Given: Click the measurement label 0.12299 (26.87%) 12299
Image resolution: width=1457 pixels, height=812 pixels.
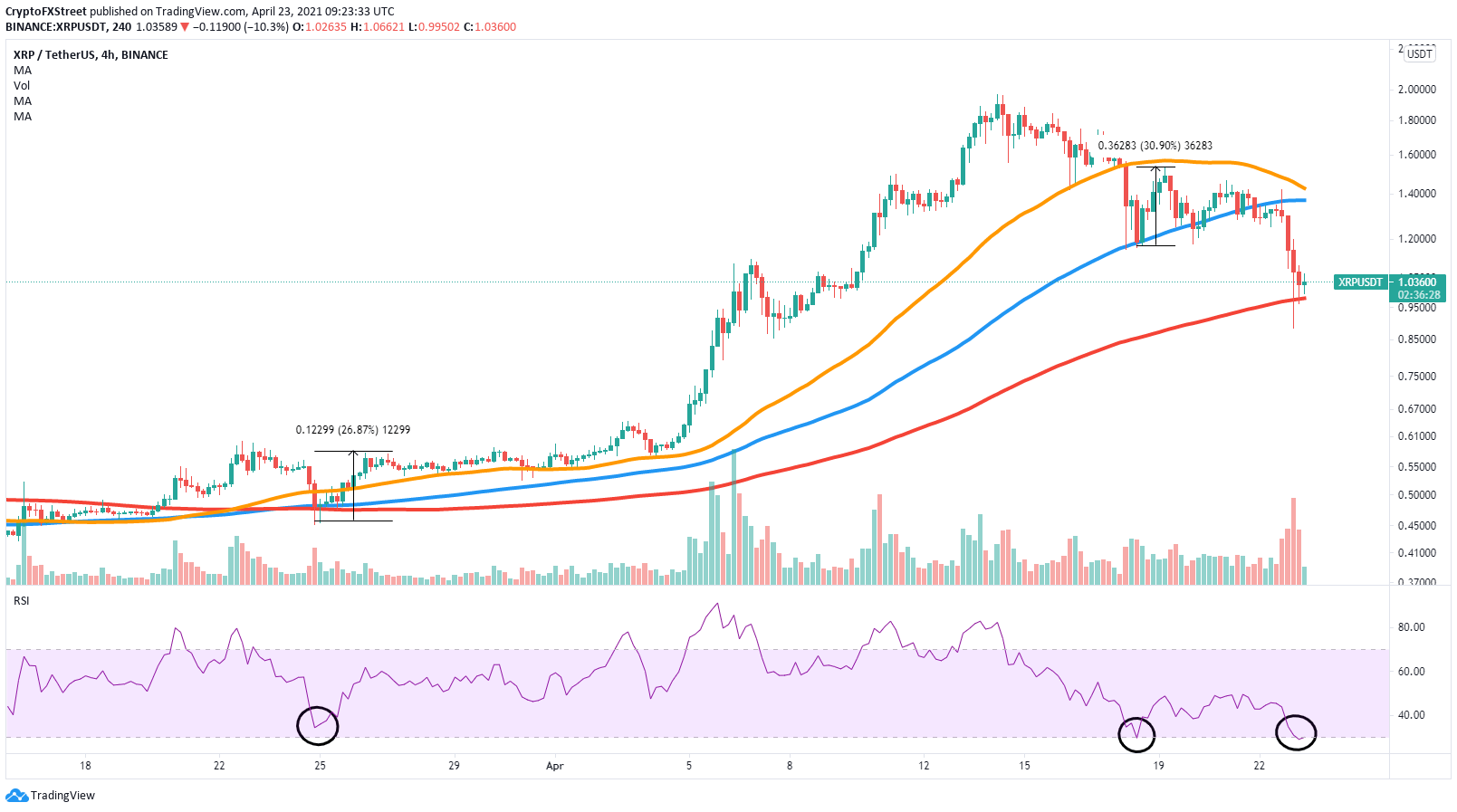Looking at the screenshot, I should tap(353, 430).
